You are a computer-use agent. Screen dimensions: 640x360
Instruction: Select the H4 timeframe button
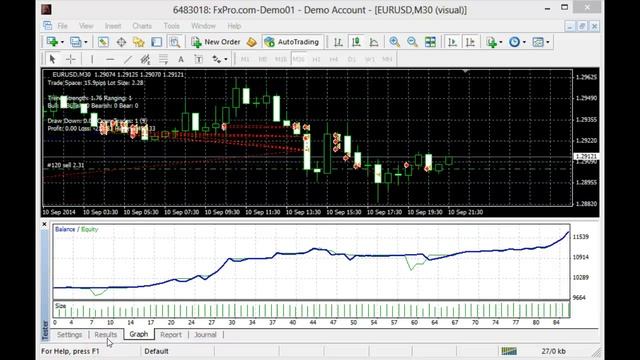pos(334,59)
